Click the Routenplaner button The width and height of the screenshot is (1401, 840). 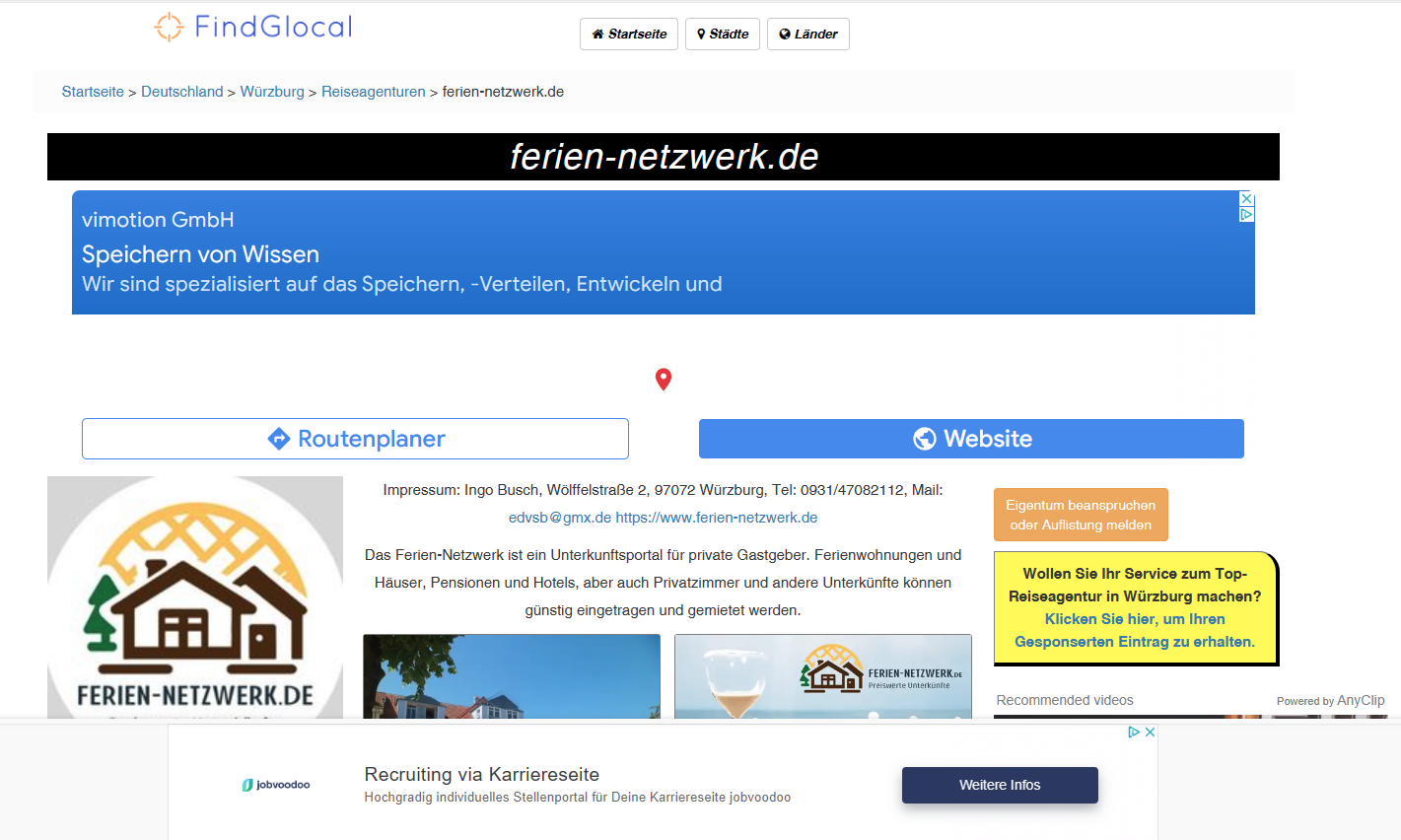[x=355, y=439]
